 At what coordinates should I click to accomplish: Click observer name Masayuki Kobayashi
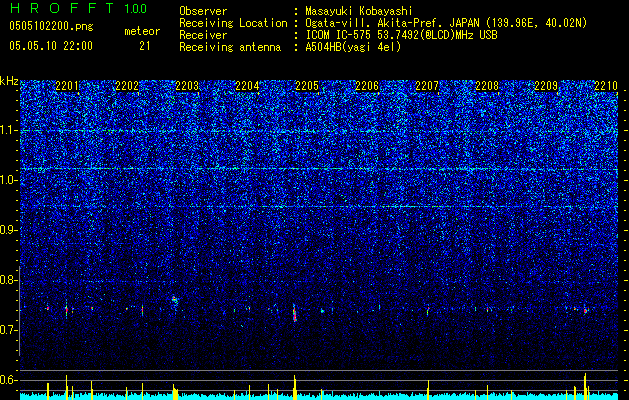(x=359, y=11)
